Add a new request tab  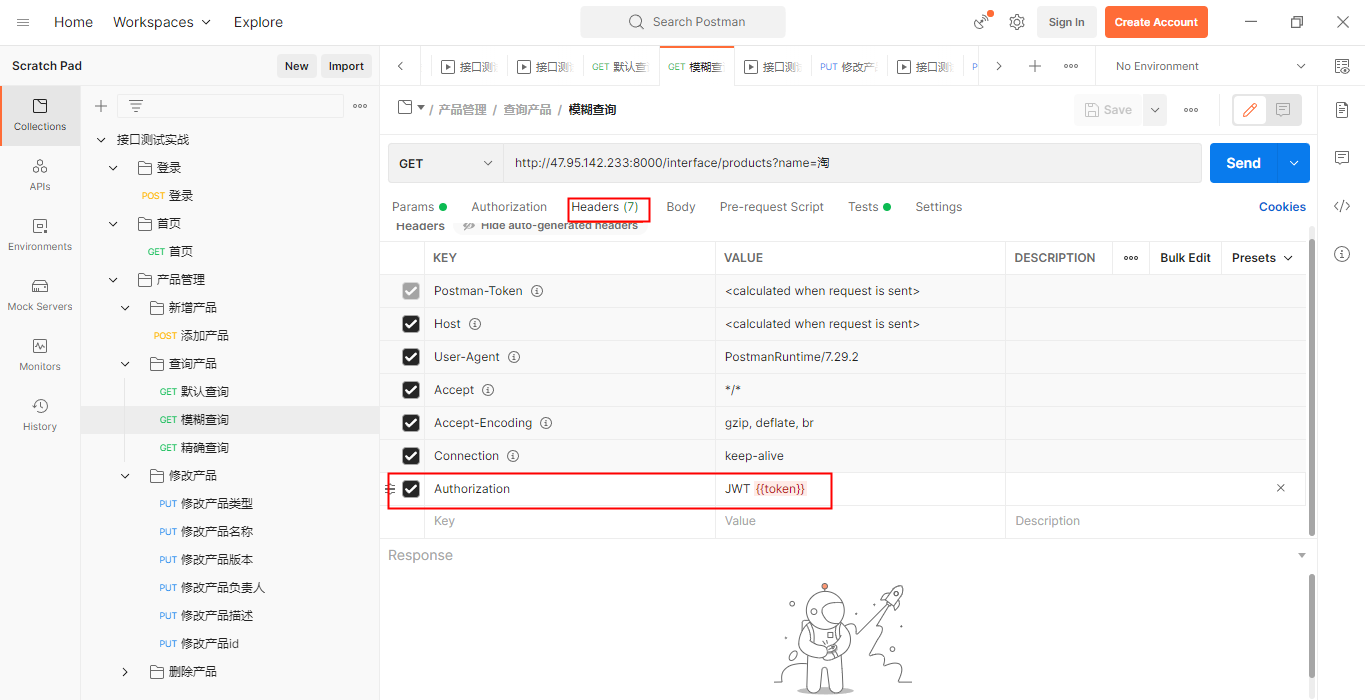point(1035,66)
